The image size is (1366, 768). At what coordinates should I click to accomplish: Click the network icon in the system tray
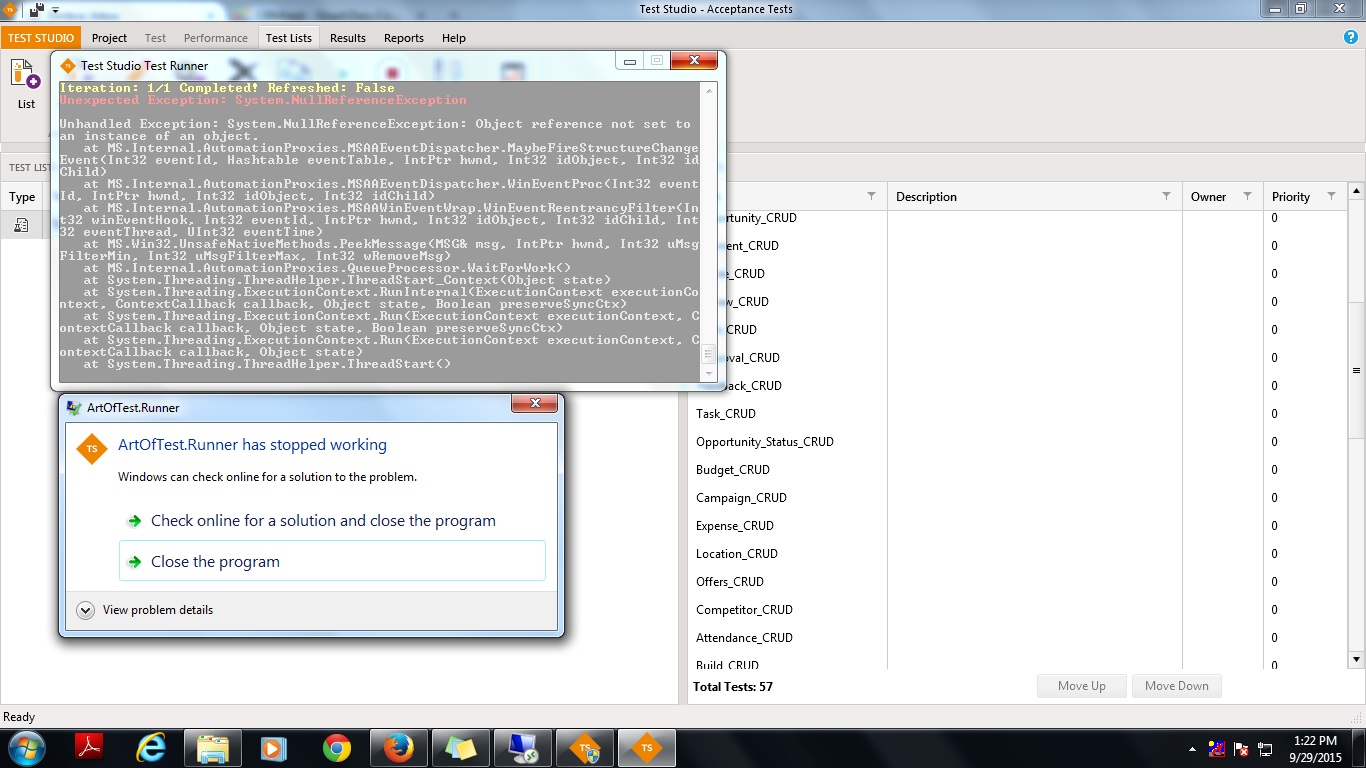click(1265, 748)
